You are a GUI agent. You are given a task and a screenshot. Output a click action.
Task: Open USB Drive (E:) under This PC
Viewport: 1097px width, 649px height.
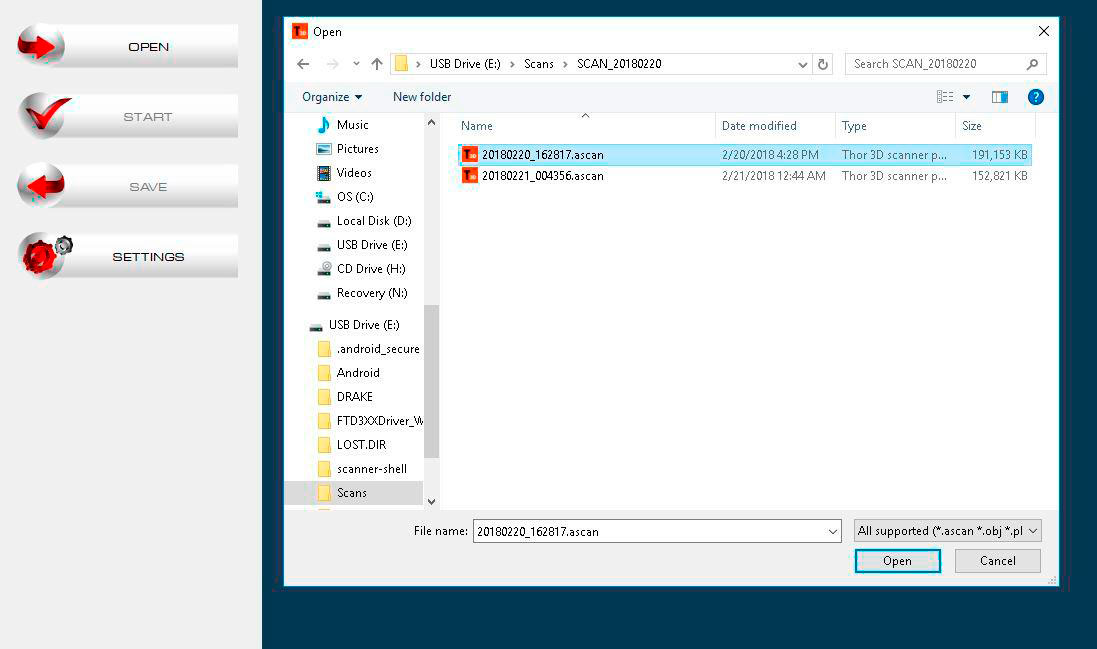371,244
